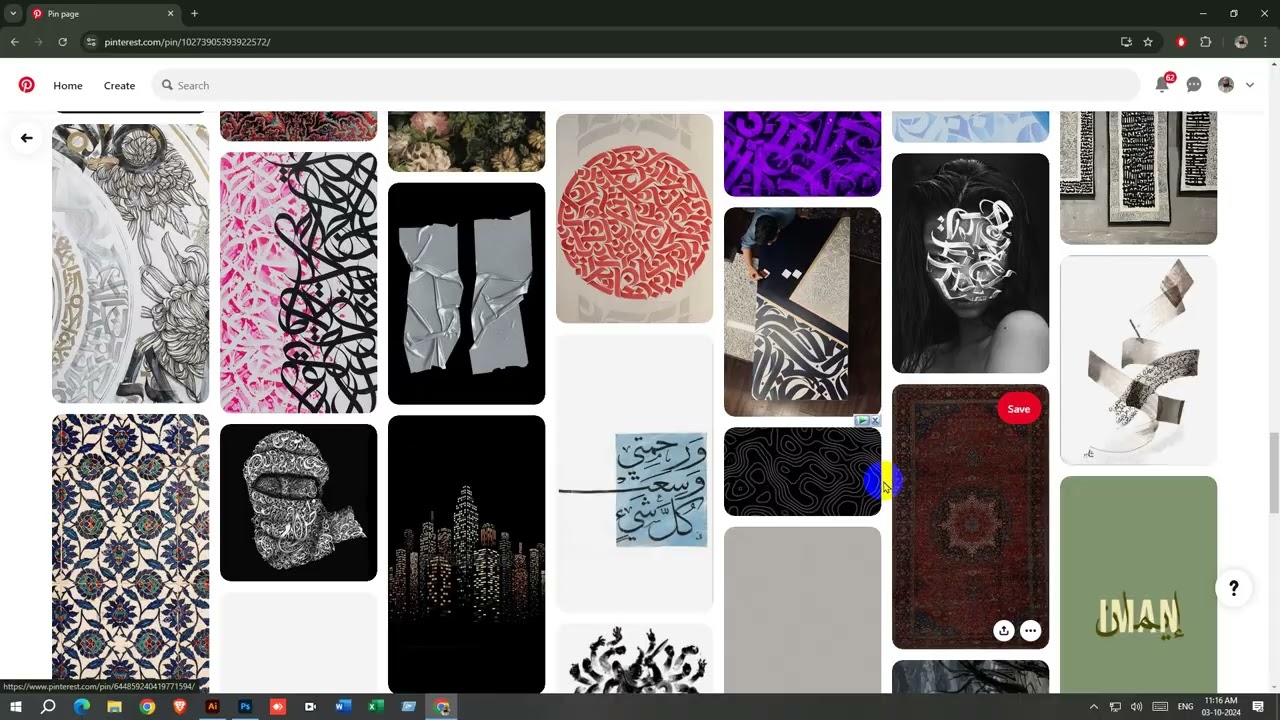Close the Pin page tab
The height and width of the screenshot is (720, 1280).
[170, 14]
